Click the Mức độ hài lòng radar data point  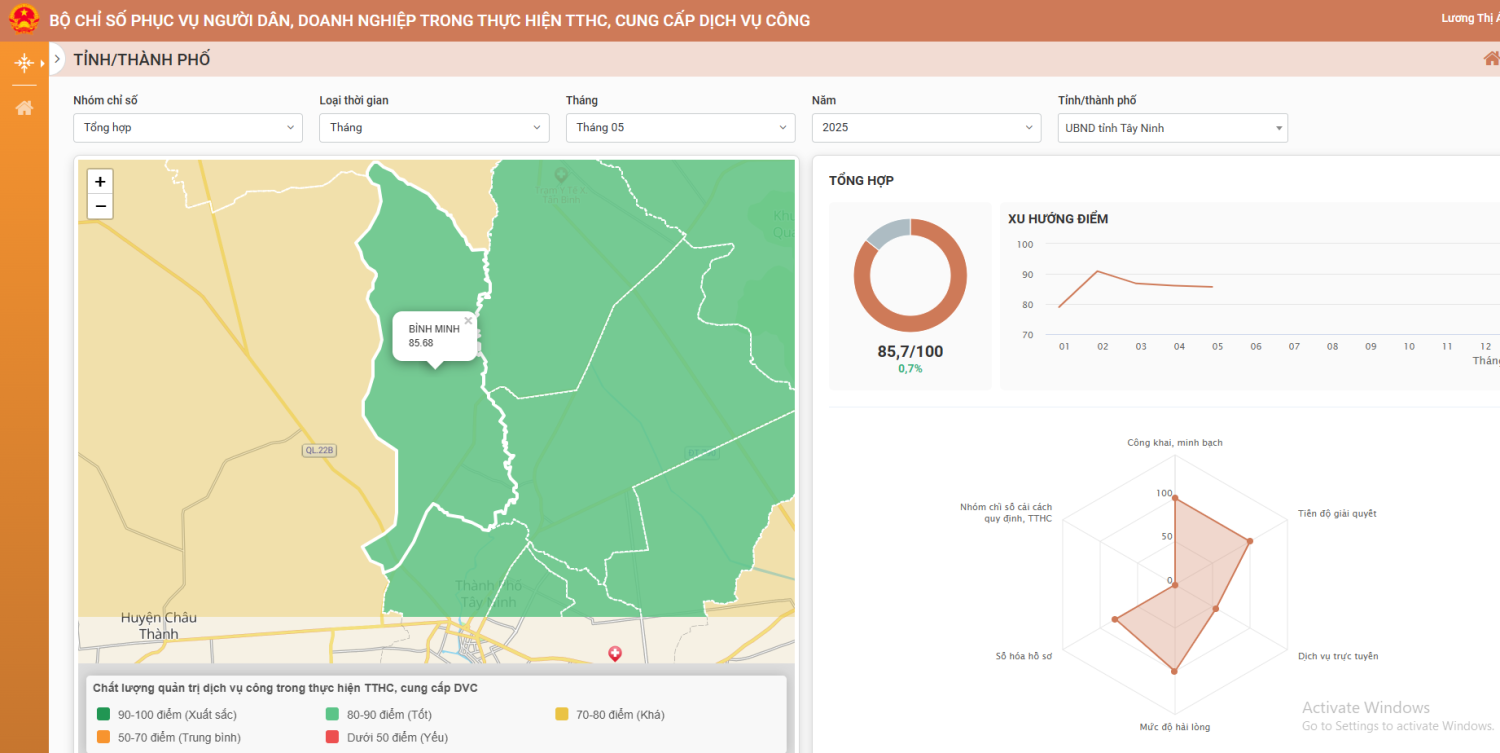[1175, 671]
